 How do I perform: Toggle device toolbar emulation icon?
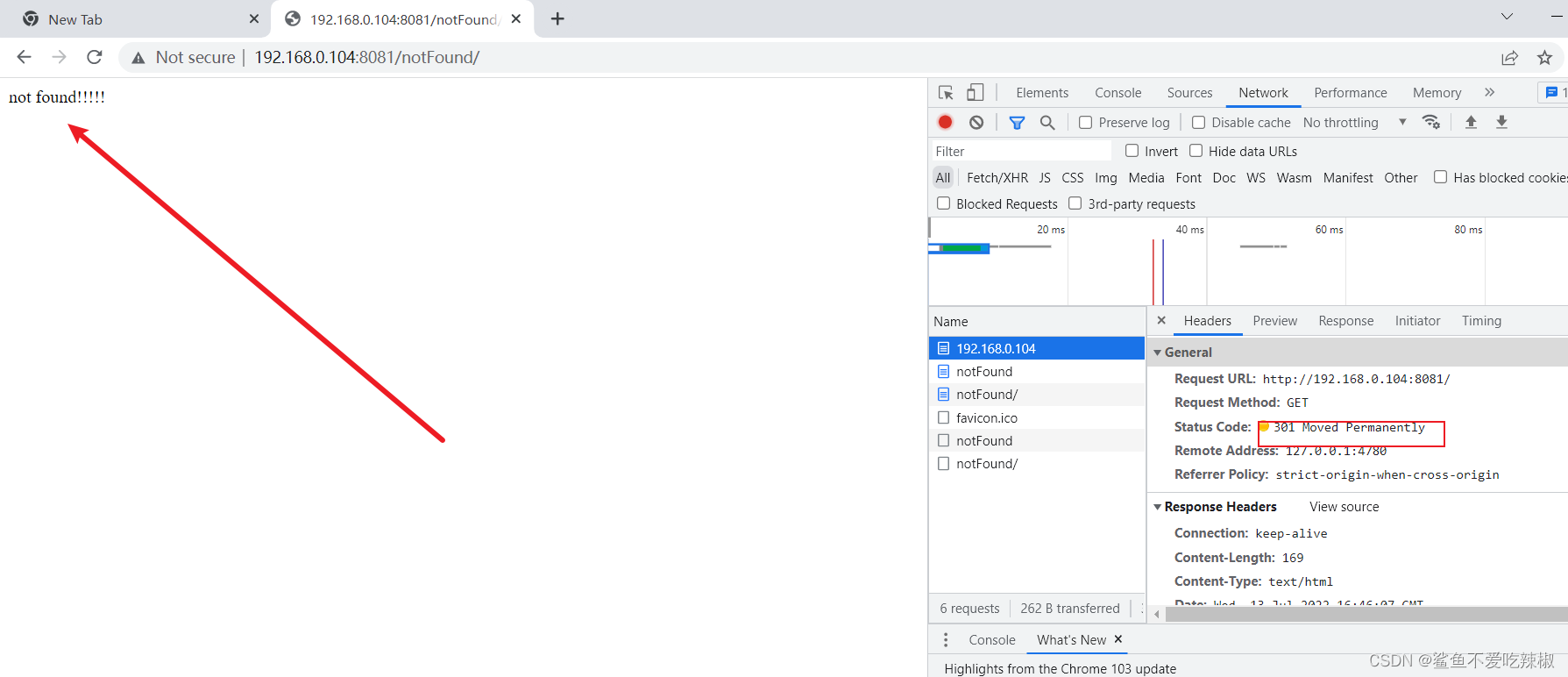pyautogui.click(x=976, y=93)
